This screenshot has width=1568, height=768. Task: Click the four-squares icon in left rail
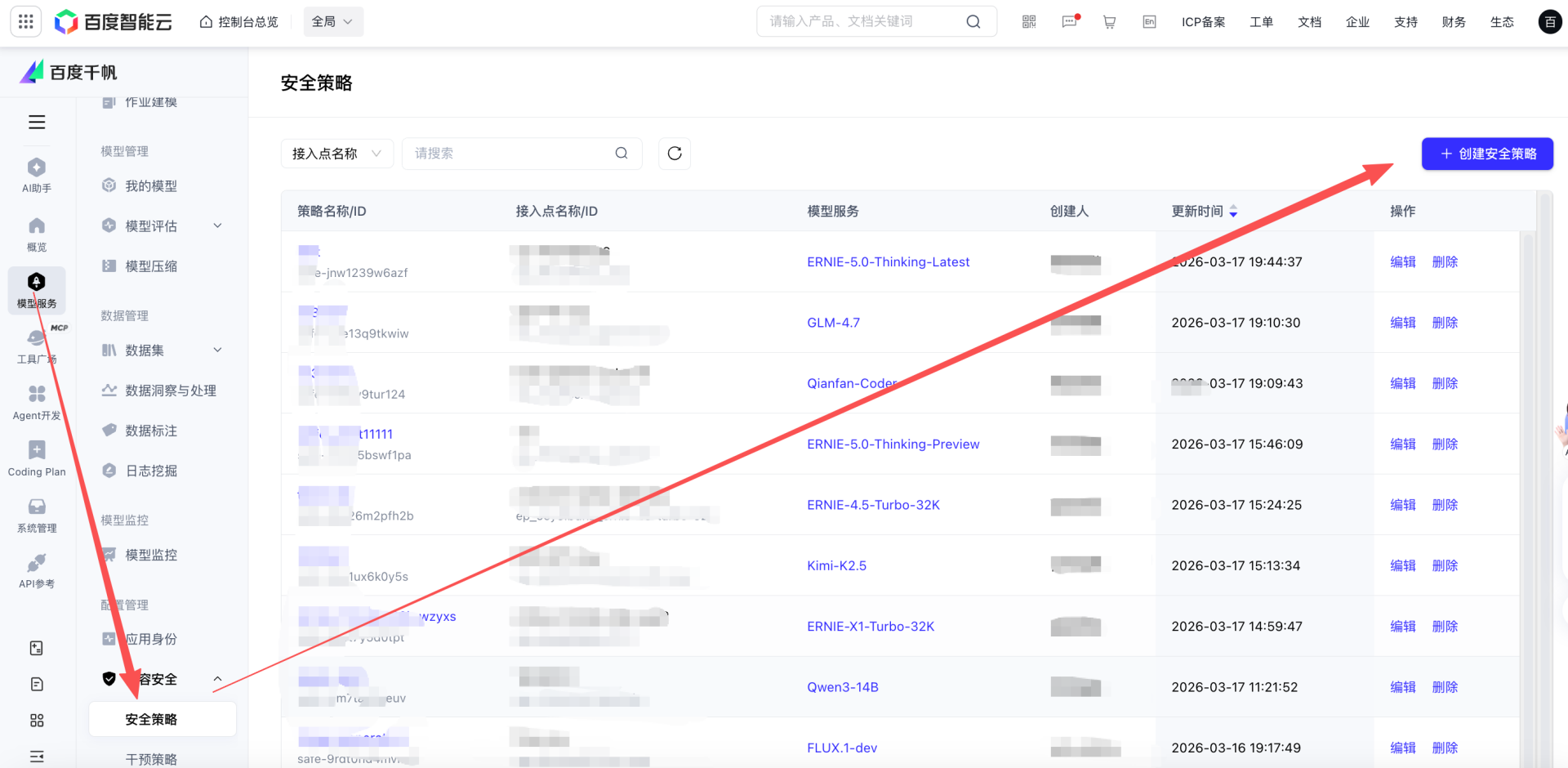click(37, 720)
